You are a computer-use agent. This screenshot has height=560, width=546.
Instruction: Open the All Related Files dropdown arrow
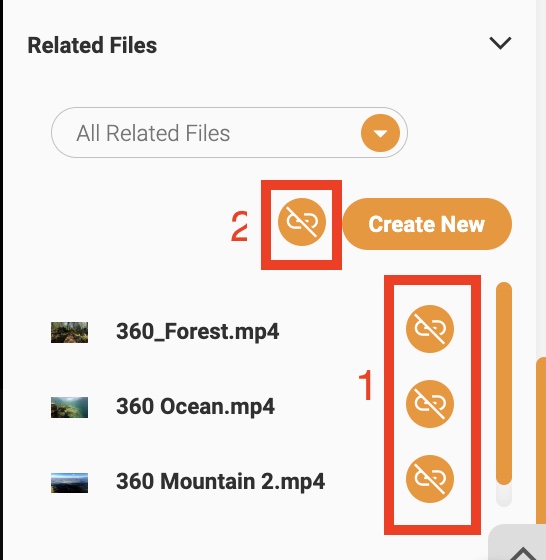pos(380,133)
